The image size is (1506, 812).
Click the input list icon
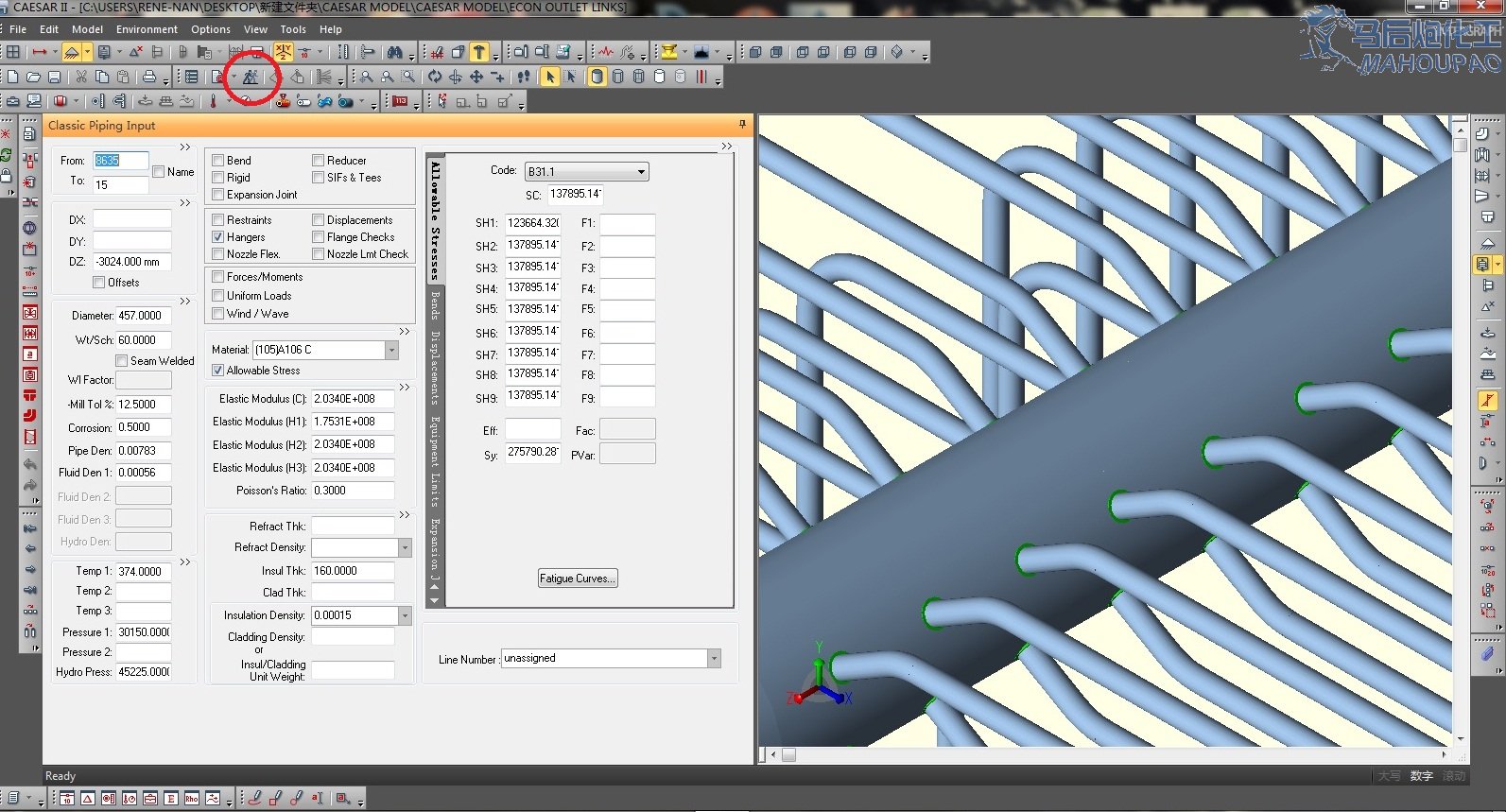[x=192, y=77]
